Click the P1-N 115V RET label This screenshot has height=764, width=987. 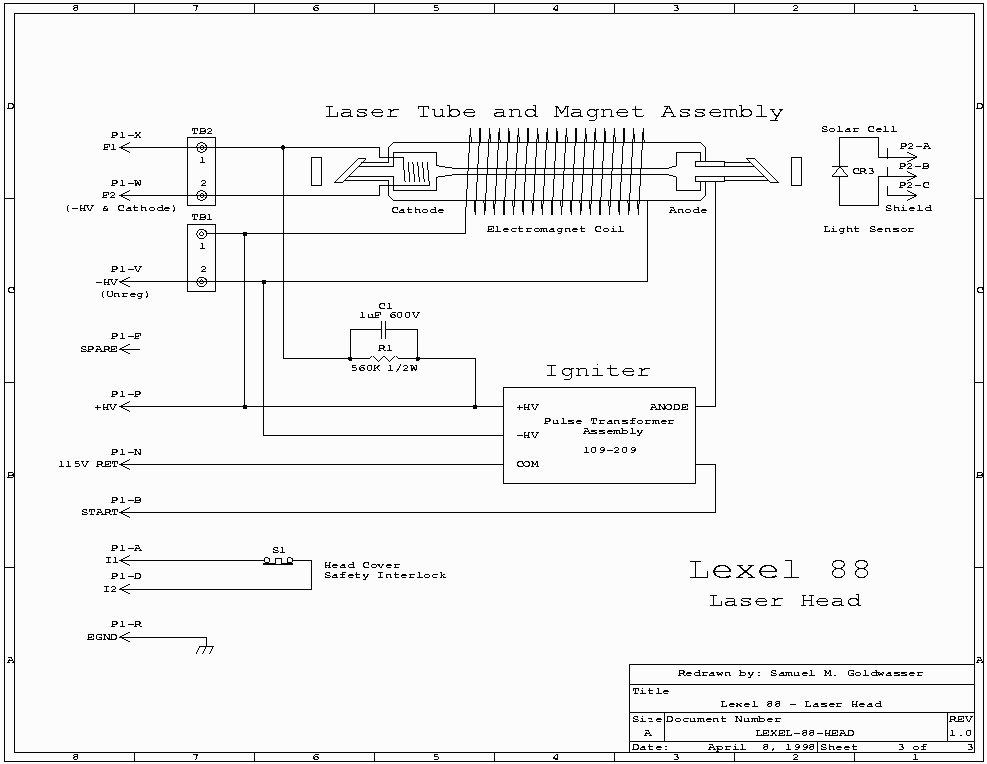point(88,464)
